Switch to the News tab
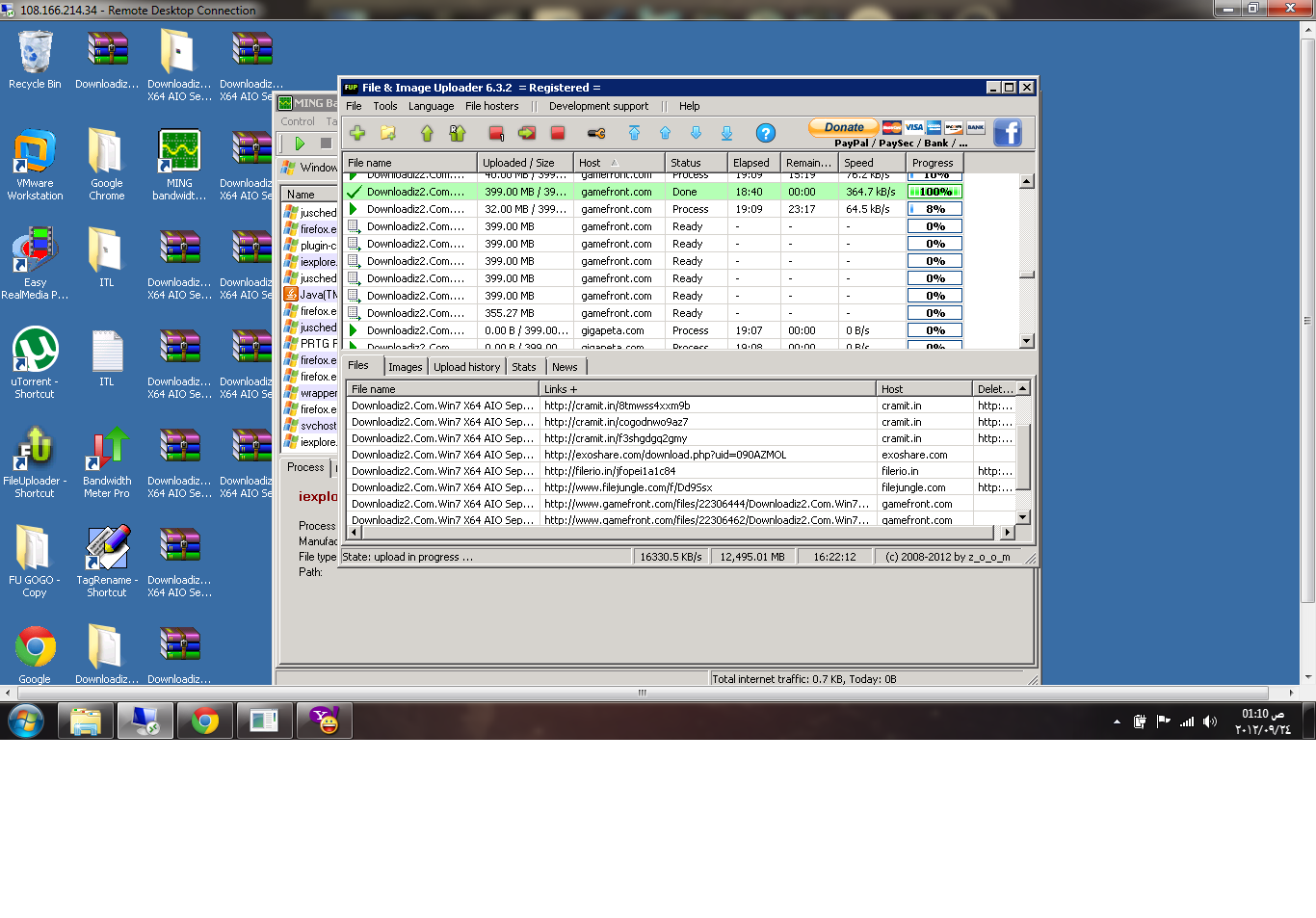This screenshot has width=1316, height=918. point(565,367)
